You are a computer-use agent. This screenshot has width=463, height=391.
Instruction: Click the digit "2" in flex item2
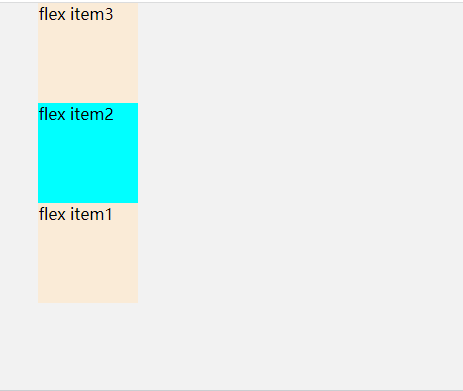[109, 114]
